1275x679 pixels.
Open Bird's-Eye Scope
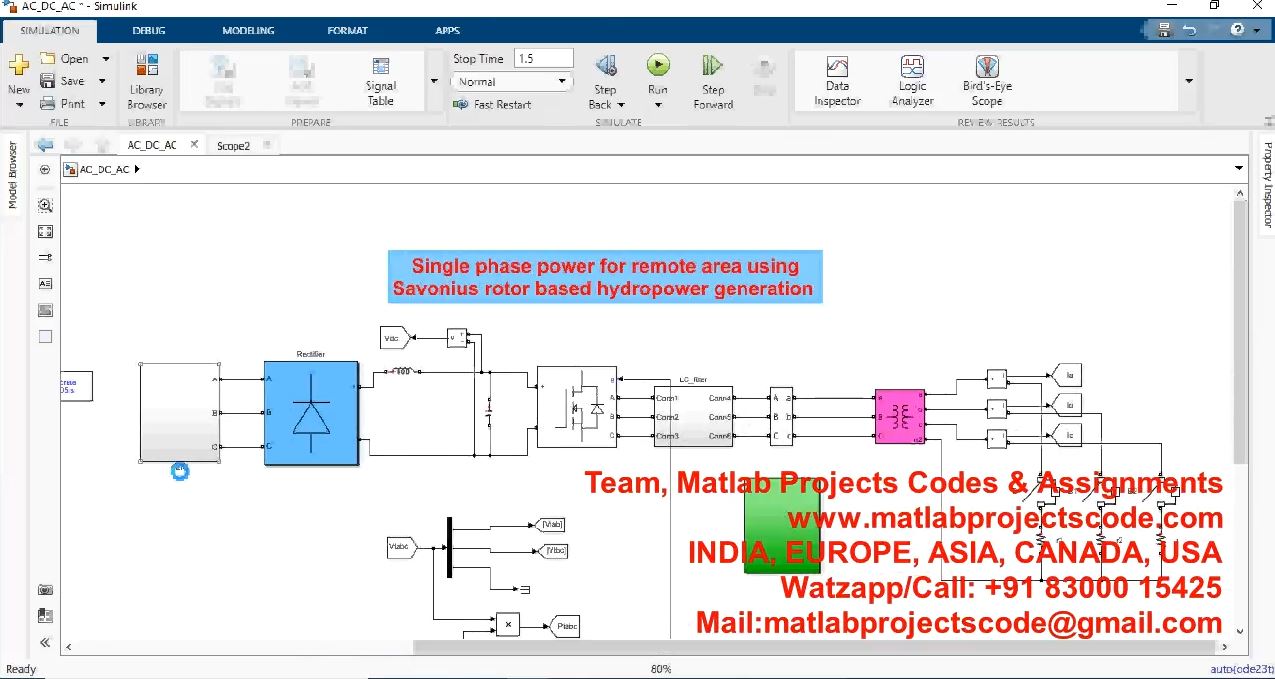pos(987,81)
